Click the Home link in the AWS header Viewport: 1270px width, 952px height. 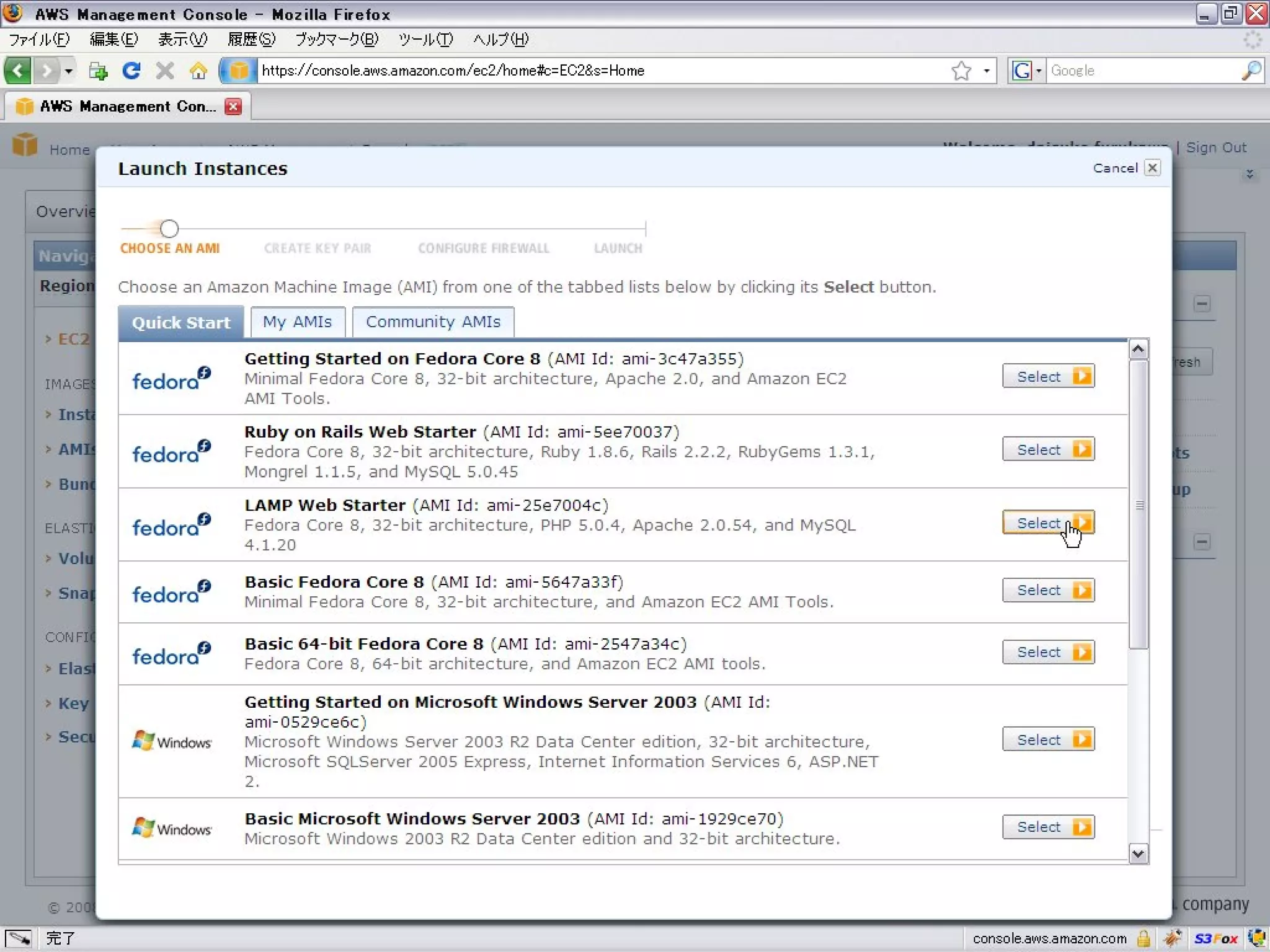[69, 149]
